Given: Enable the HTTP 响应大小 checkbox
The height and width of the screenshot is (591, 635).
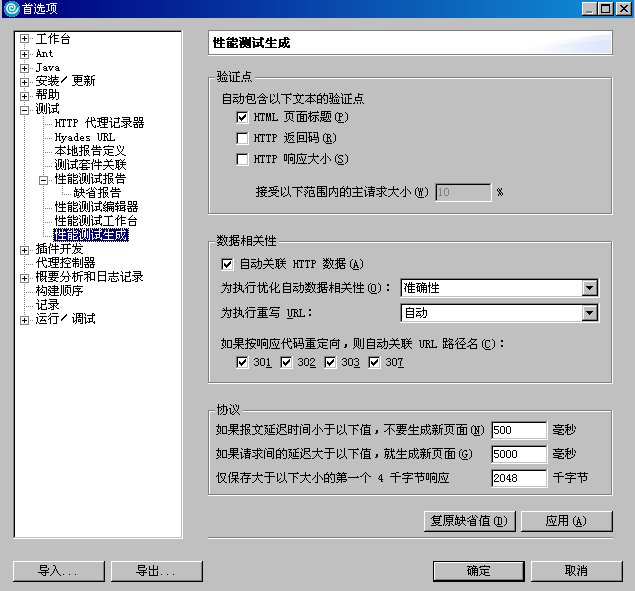Looking at the screenshot, I should (x=242, y=159).
